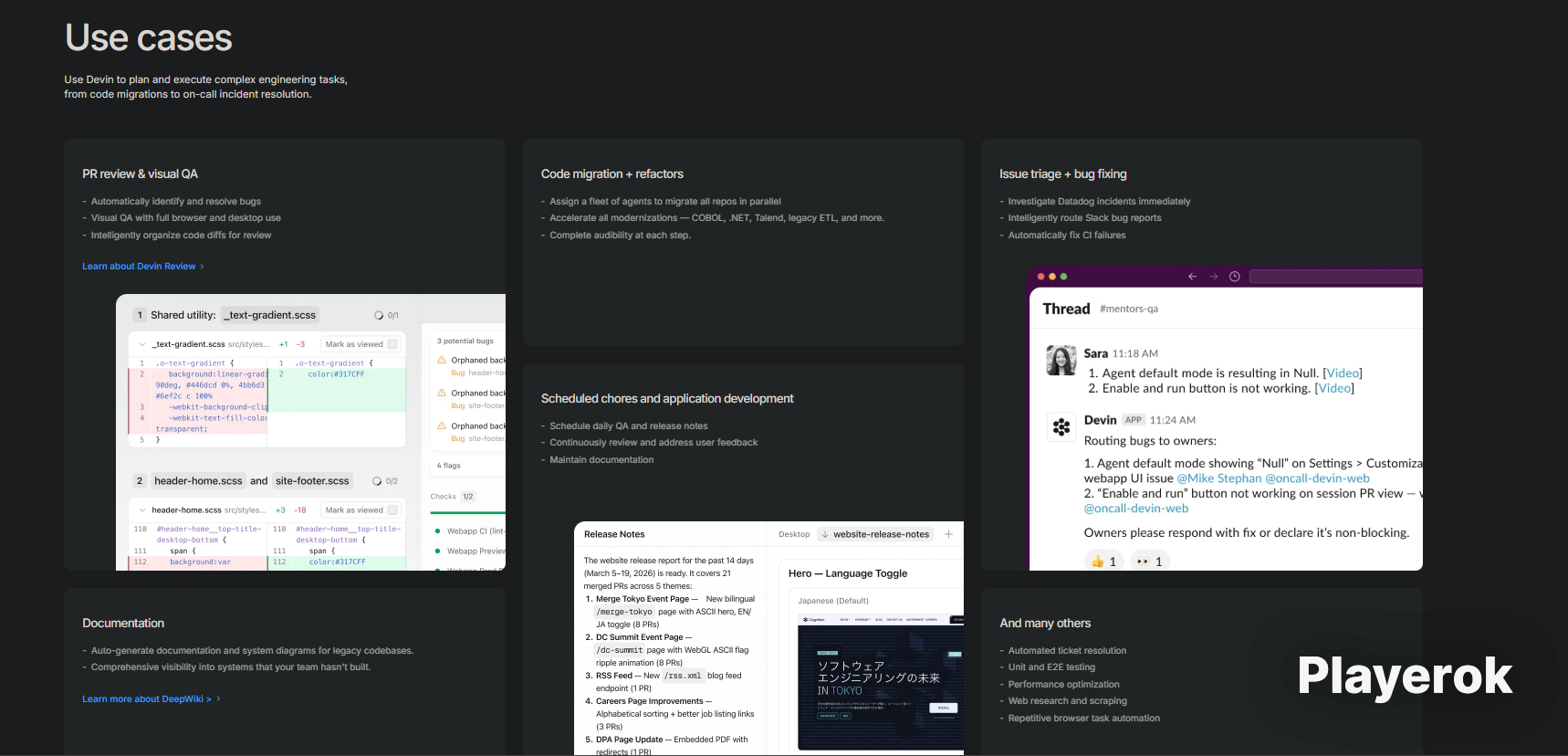Click the step 2 badge beside header-home.scss
The image size is (1568, 756).
pyautogui.click(x=140, y=481)
